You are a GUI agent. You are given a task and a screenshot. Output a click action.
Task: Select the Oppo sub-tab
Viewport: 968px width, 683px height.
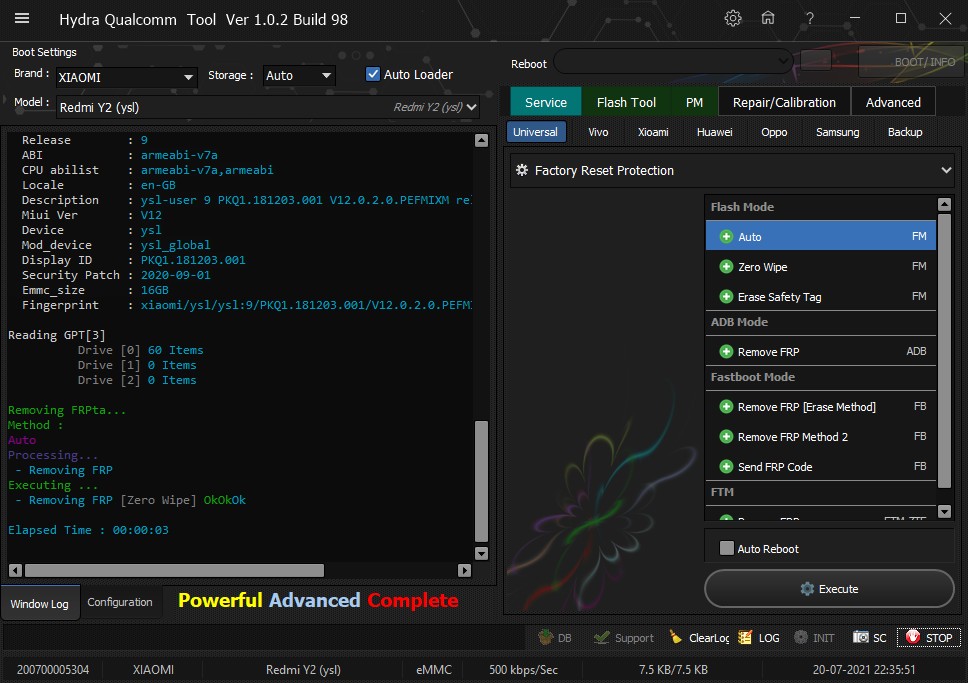pyautogui.click(x=774, y=132)
